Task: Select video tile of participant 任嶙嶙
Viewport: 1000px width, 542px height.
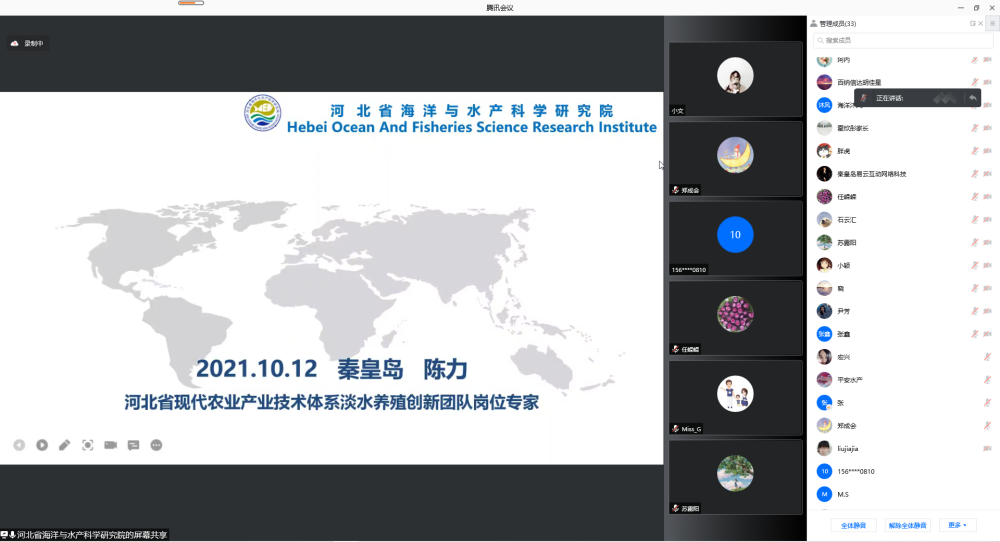Action: [735, 318]
